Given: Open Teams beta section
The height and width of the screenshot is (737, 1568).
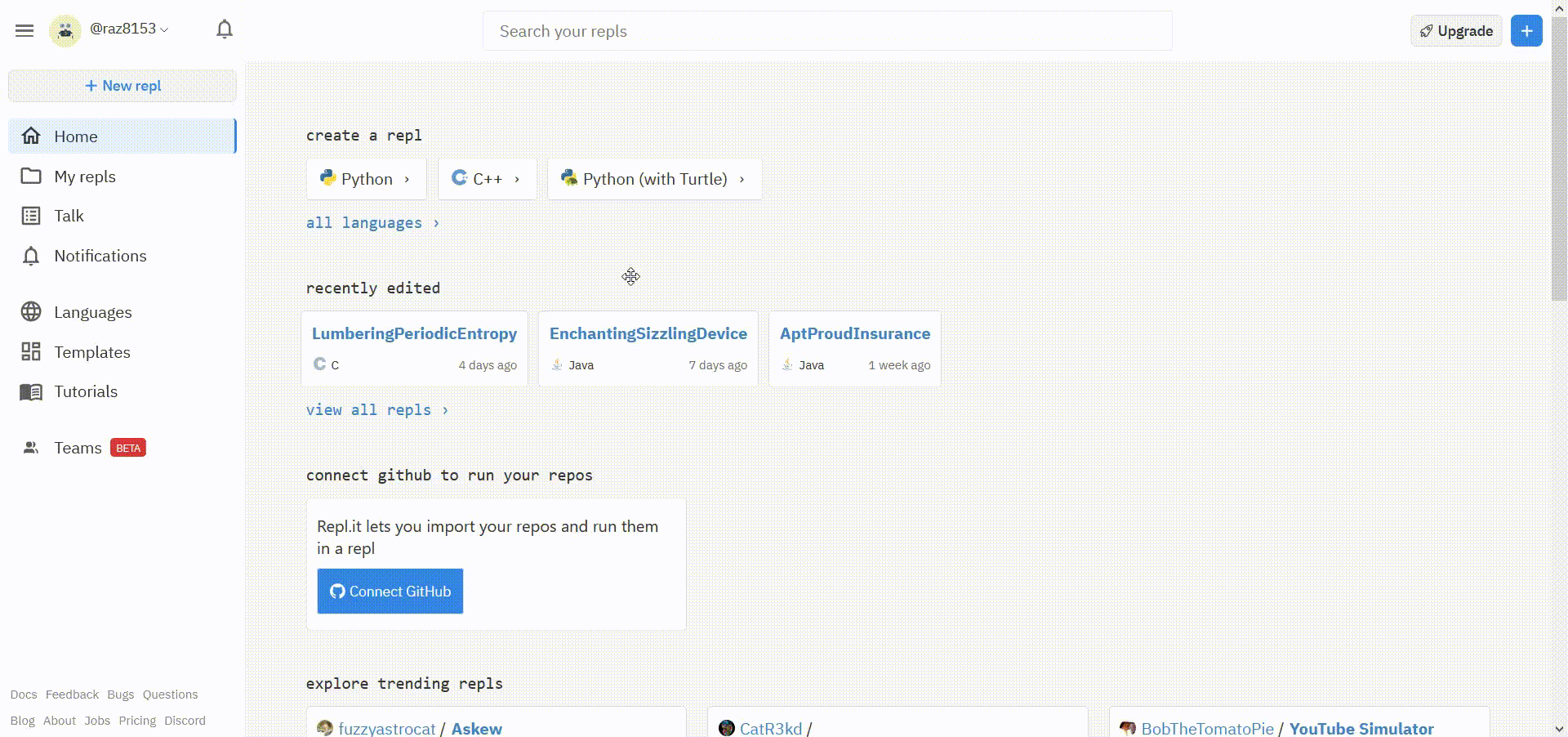Looking at the screenshot, I should 78,448.
